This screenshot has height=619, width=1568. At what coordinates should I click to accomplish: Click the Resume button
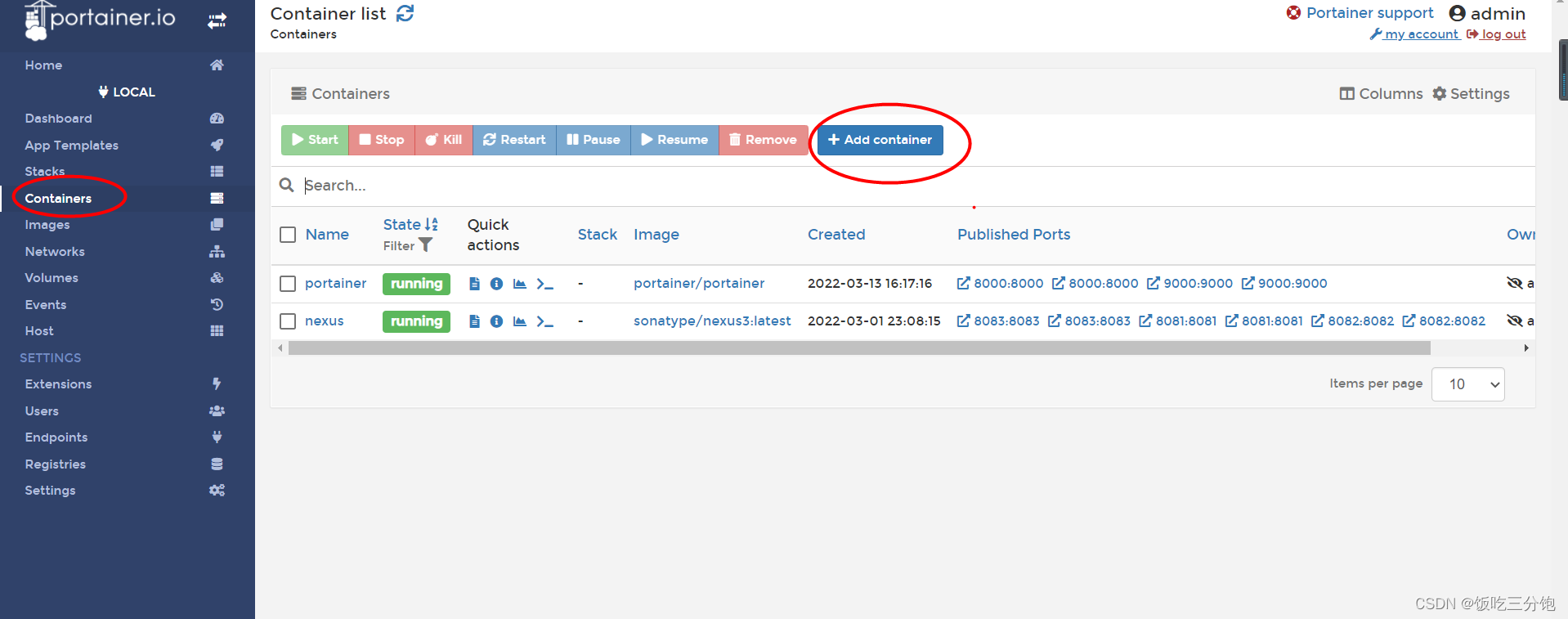click(674, 140)
